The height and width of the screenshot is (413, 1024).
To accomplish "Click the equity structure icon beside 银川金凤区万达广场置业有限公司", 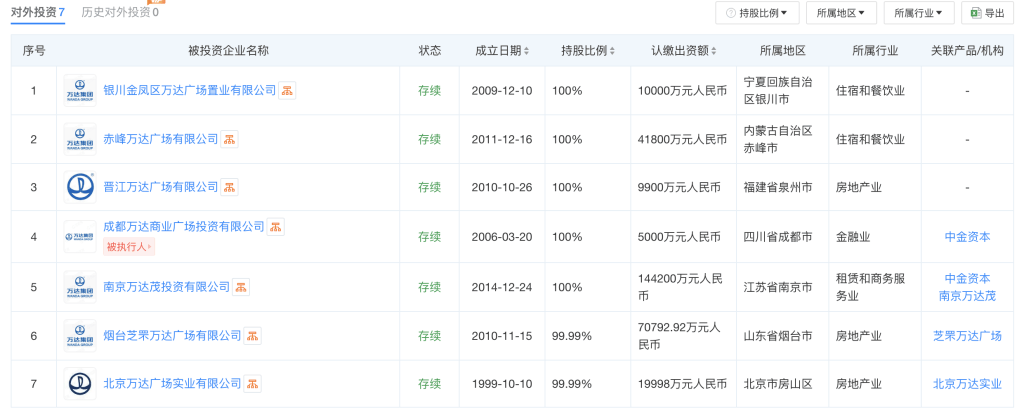I will (x=287, y=91).
